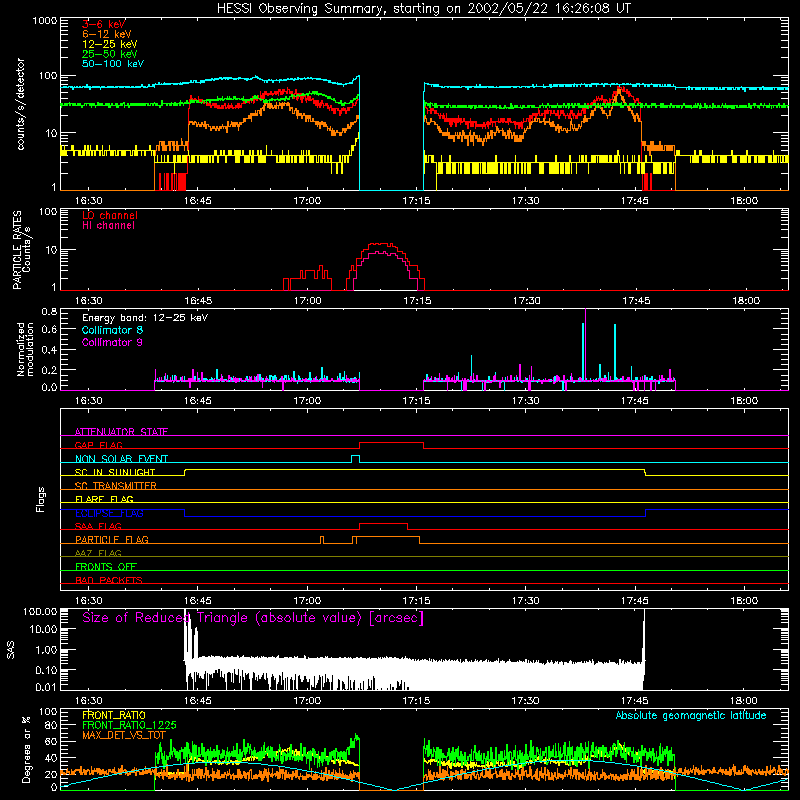Click the NON SOLAR EVENT flag label
800x800 pixels.
click(121, 459)
